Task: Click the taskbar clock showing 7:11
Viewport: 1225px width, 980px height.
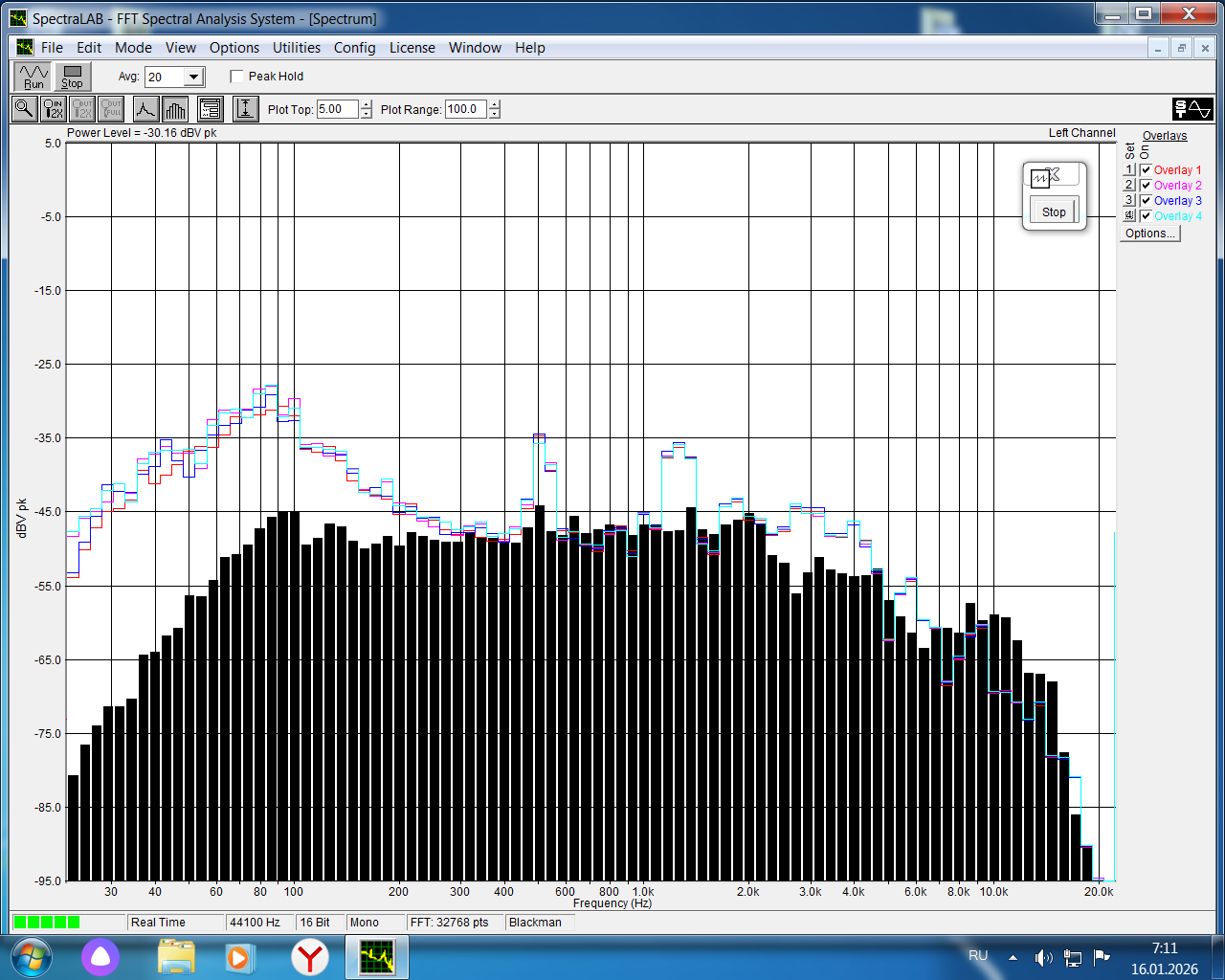Action: click(x=1165, y=958)
